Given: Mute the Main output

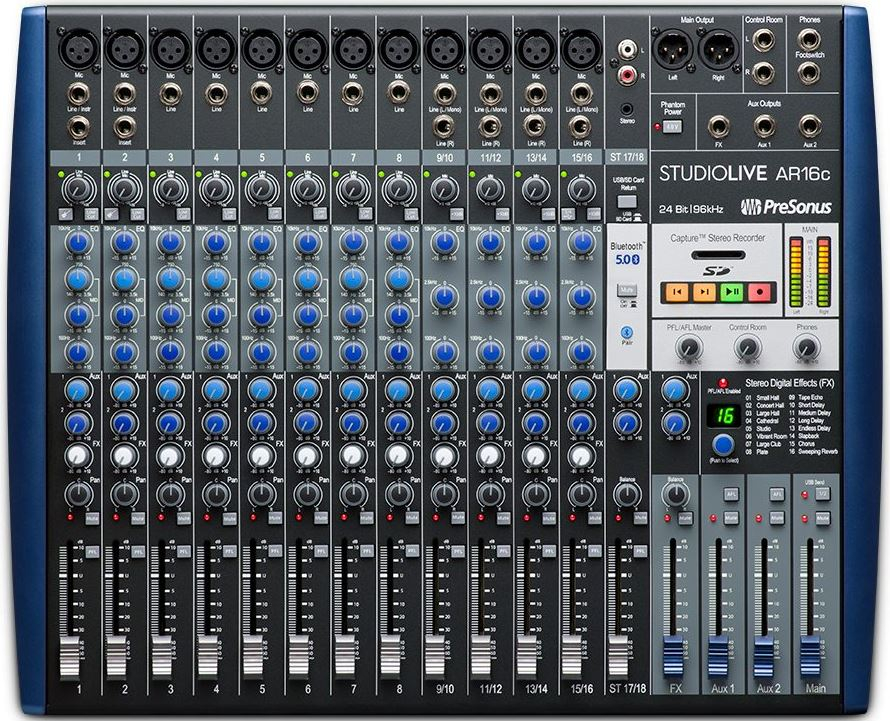Looking at the screenshot, I should click(822, 518).
